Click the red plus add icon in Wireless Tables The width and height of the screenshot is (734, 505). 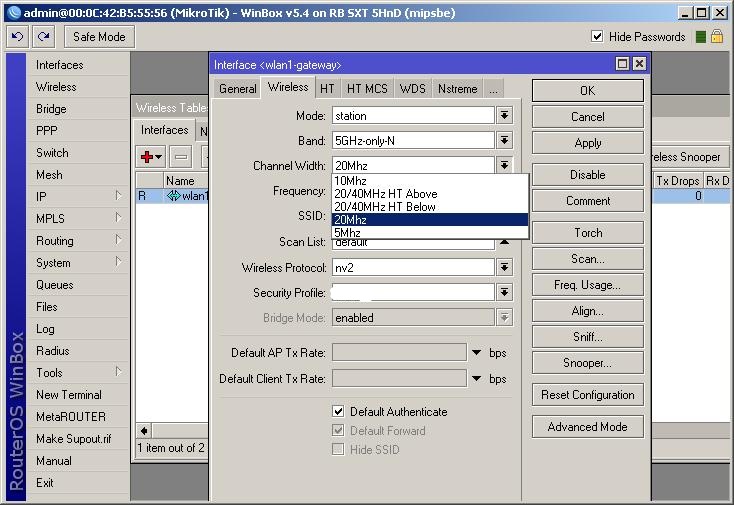click(151, 157)
